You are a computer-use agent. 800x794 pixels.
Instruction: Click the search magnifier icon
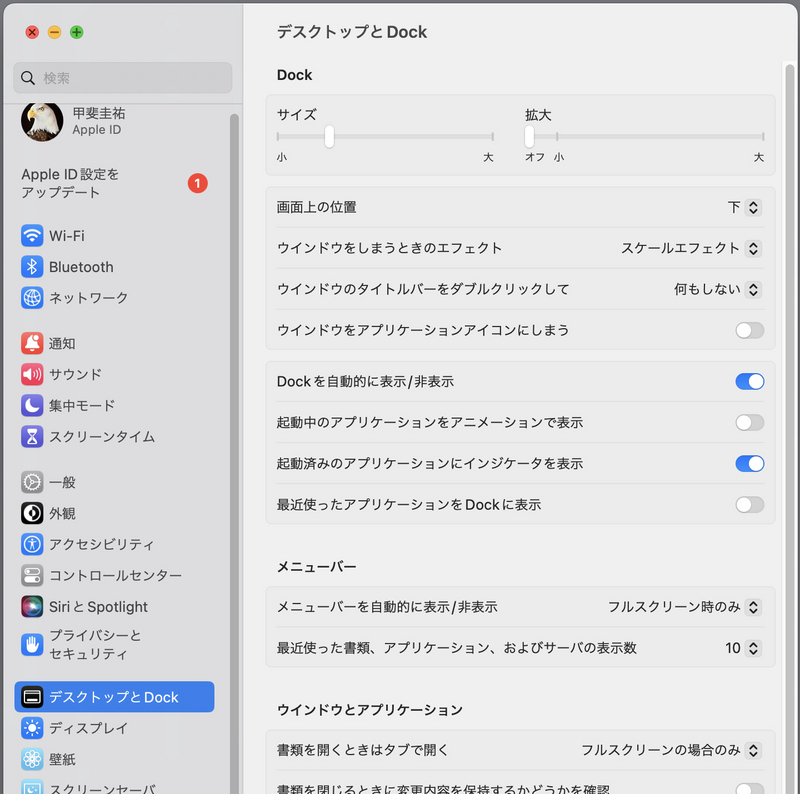(x=28, y=78)
